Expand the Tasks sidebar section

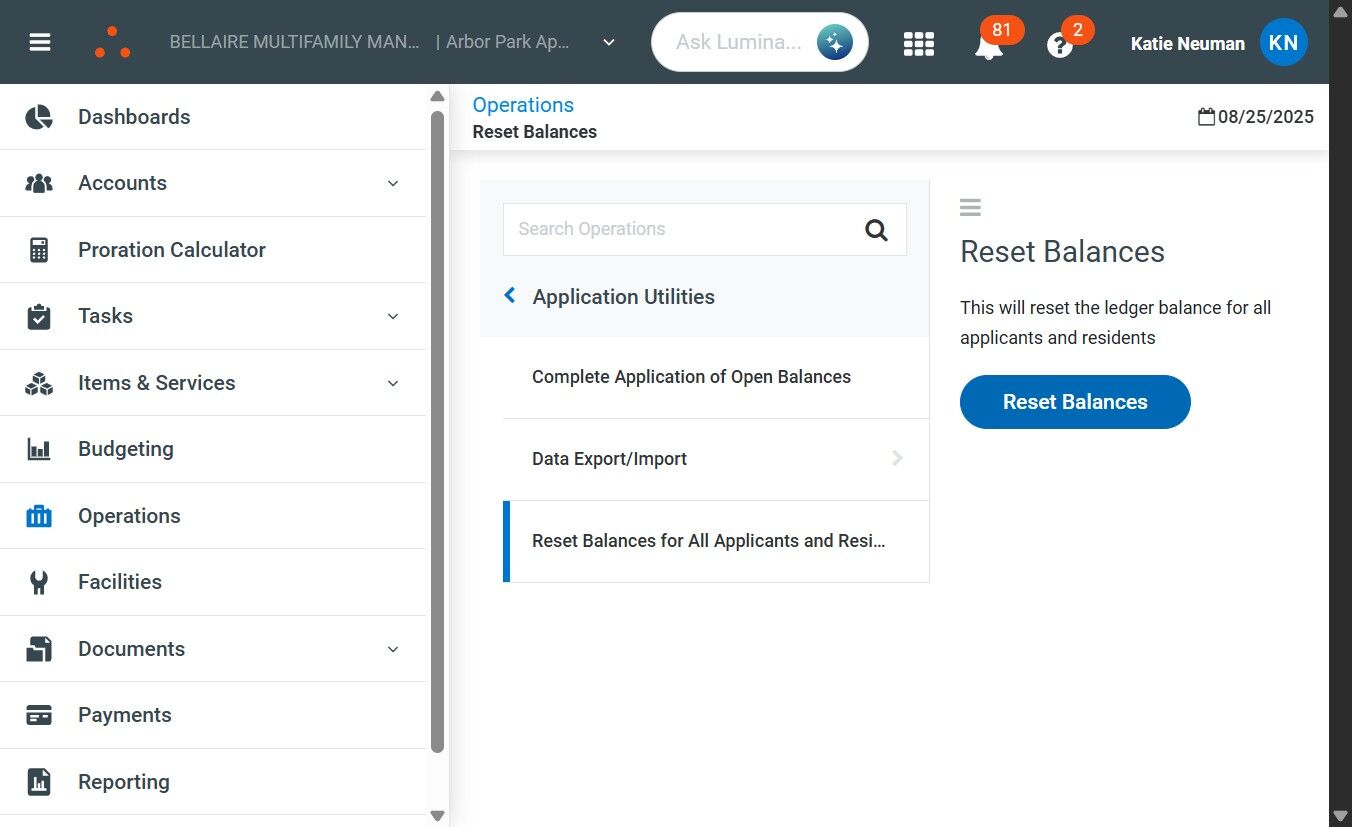(393, 316)
